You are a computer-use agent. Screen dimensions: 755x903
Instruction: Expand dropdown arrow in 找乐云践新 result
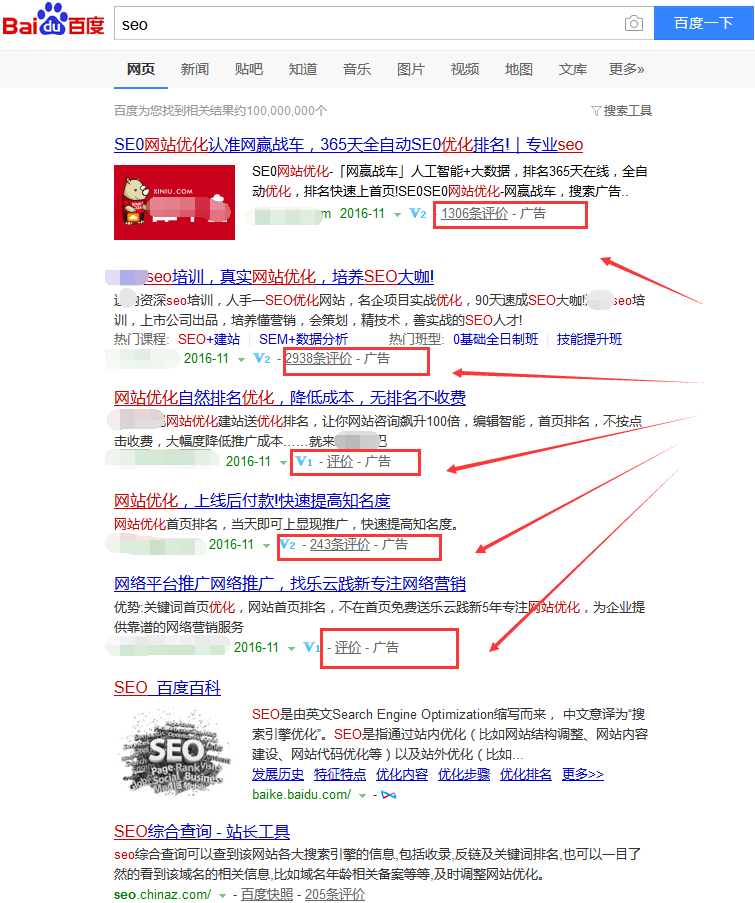pyautogui.click(x=291, y=648)
